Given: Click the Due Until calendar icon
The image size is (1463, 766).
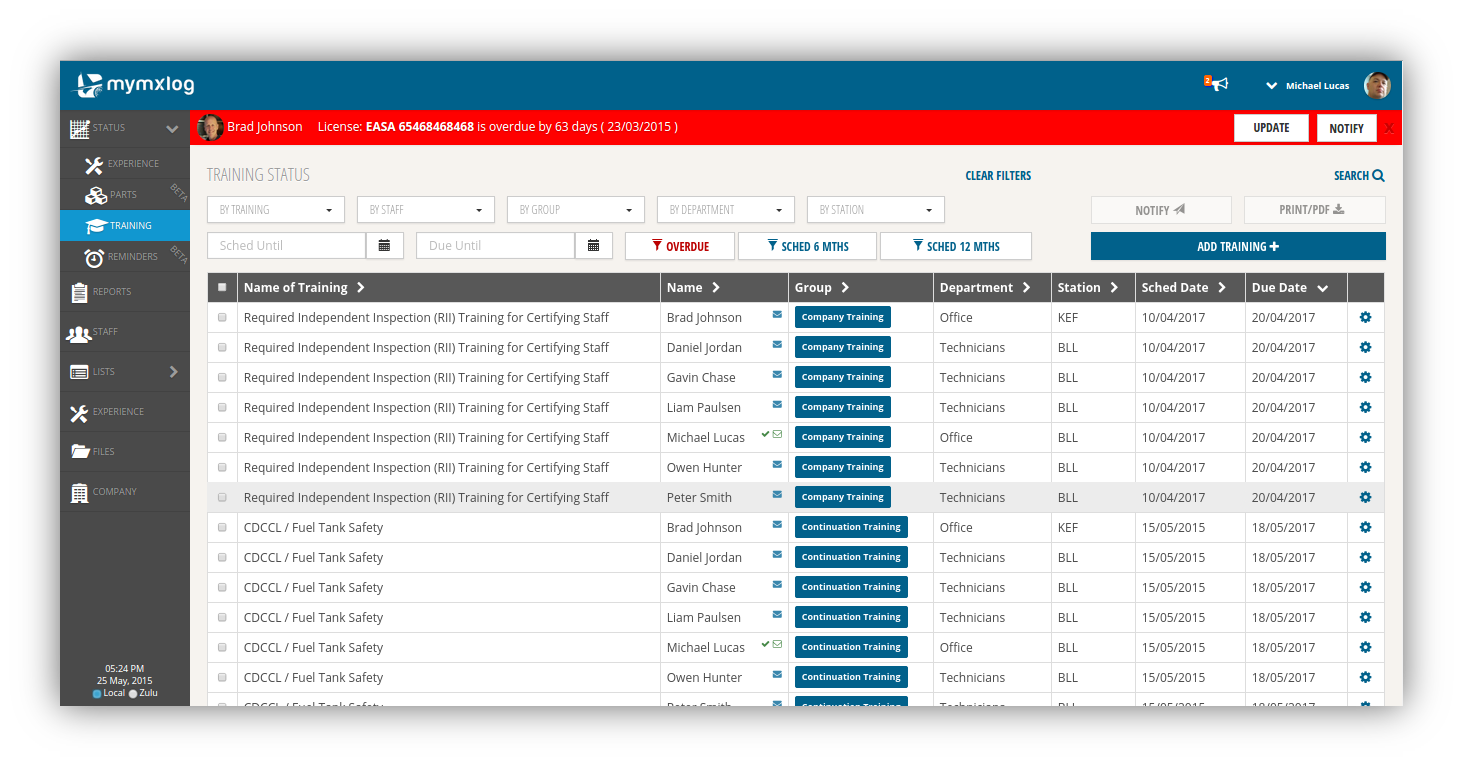Looking at the screenshot, I should (594, 246).
